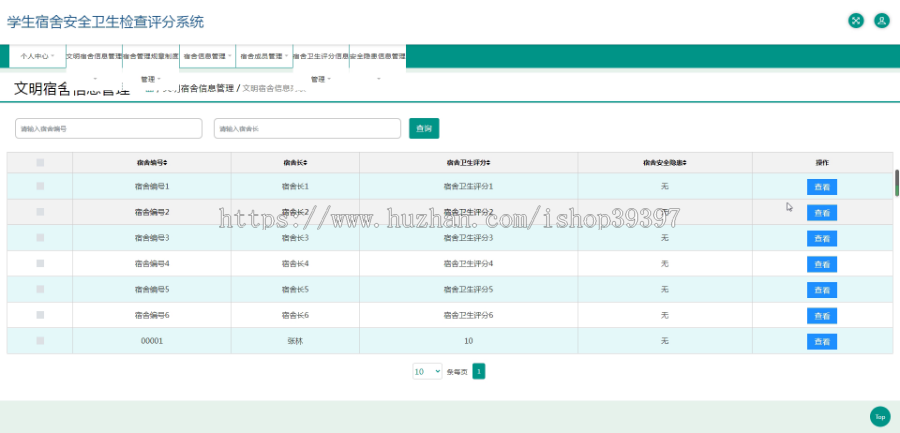Expand the 宿舍信息管理 nav dropdown
The width and height of the screenshot is (900, 433).
(207, 56)
